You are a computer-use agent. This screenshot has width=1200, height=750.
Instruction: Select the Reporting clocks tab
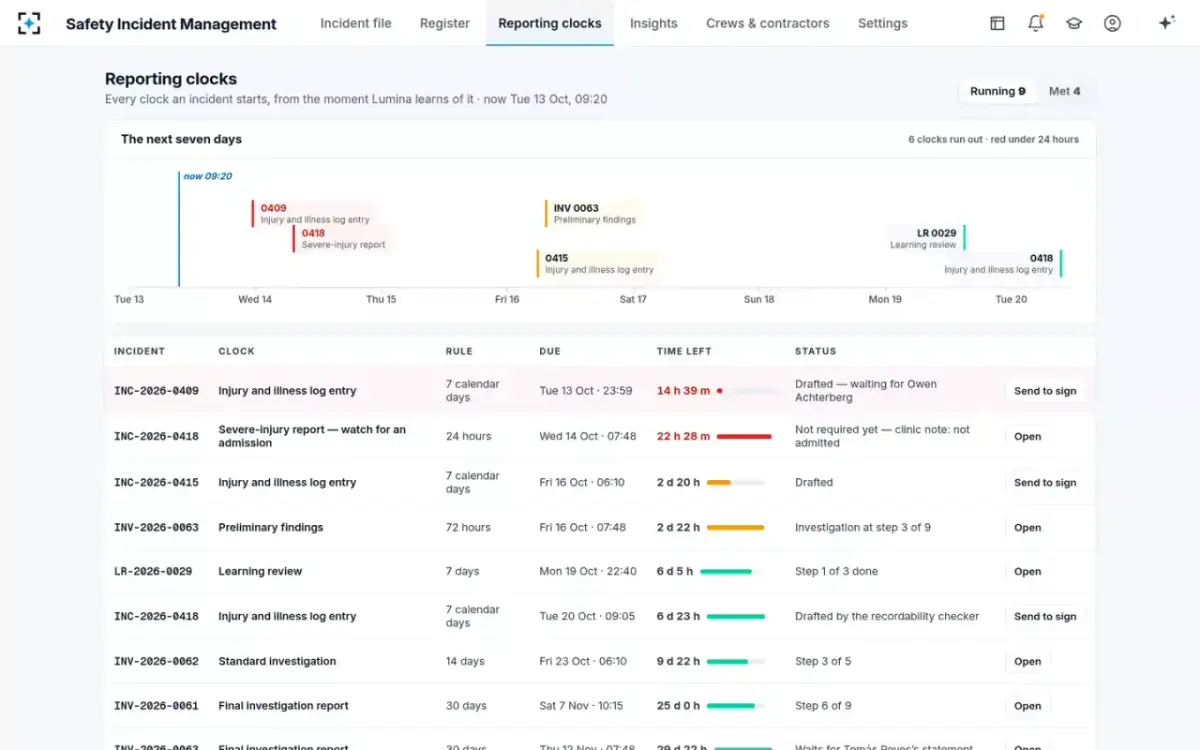click(550, 23)
